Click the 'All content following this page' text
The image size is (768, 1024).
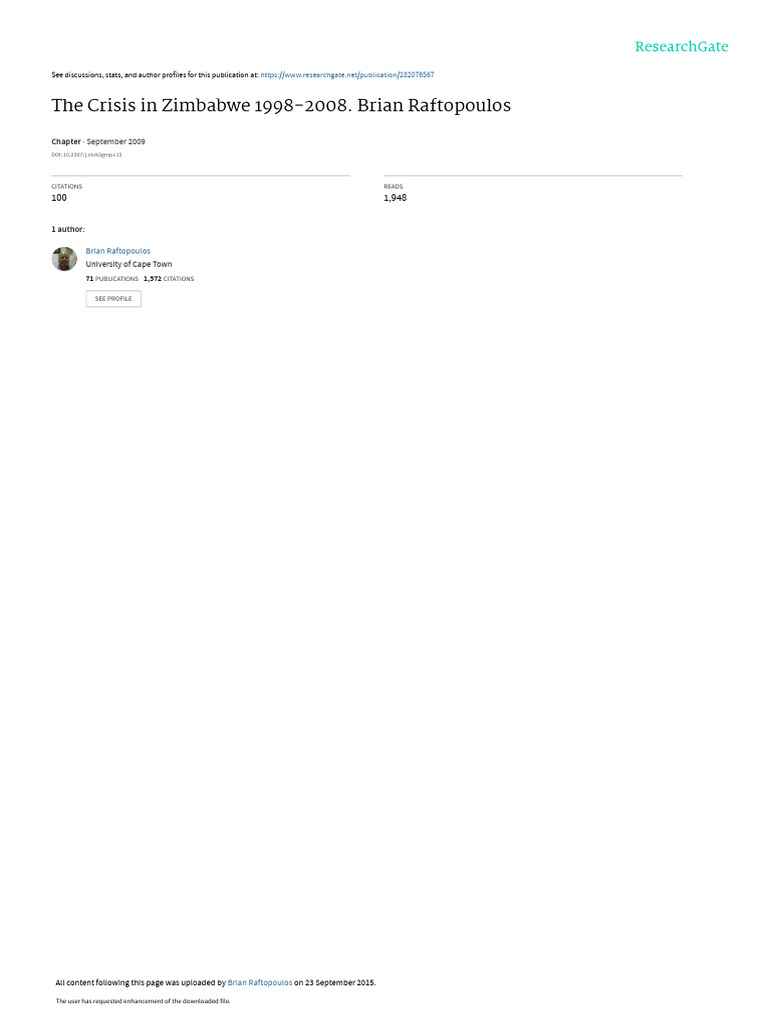[x=109, y=982]
